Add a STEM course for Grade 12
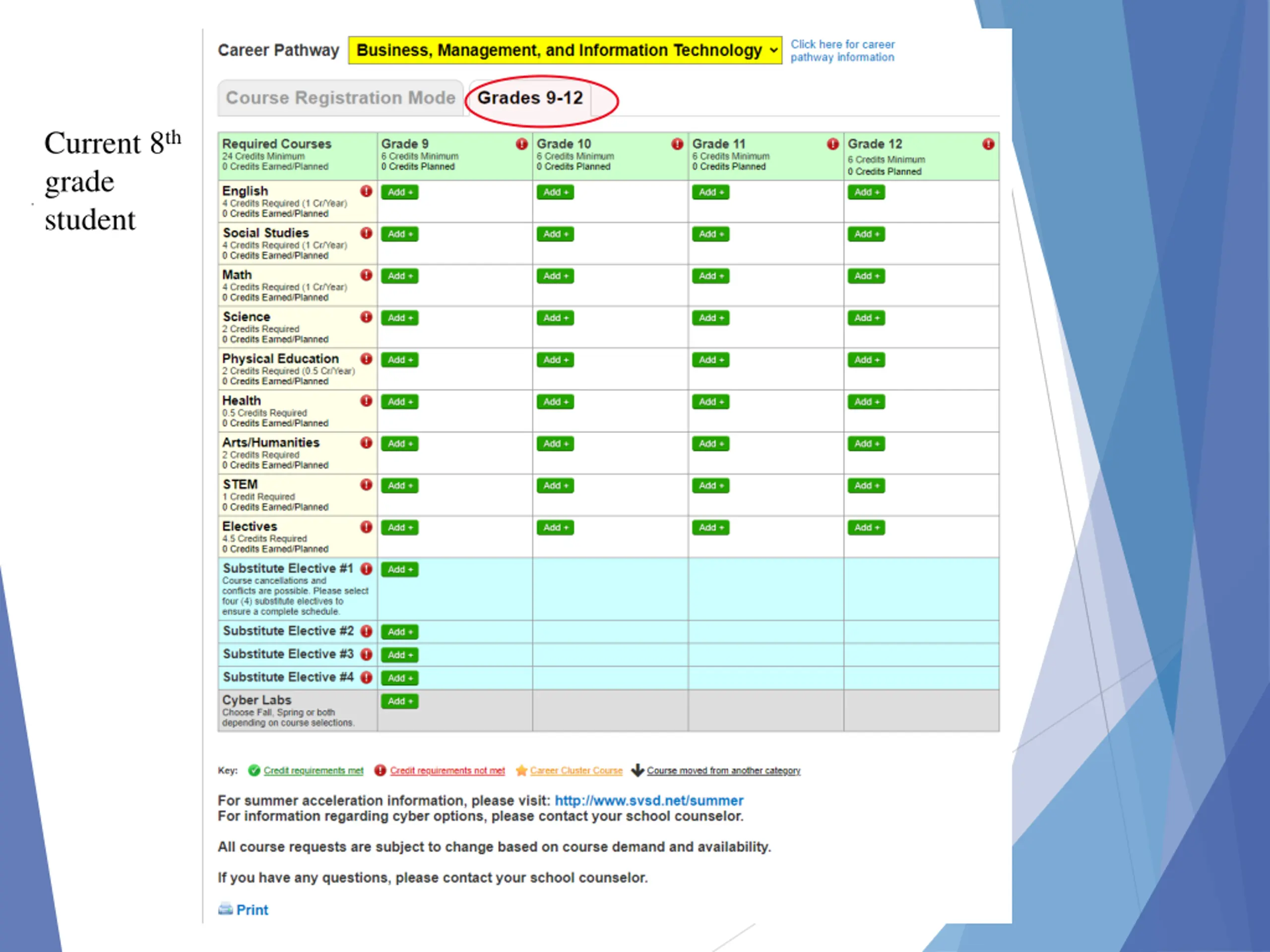This screenshot has height=952, width=1270. click(866, 485)
